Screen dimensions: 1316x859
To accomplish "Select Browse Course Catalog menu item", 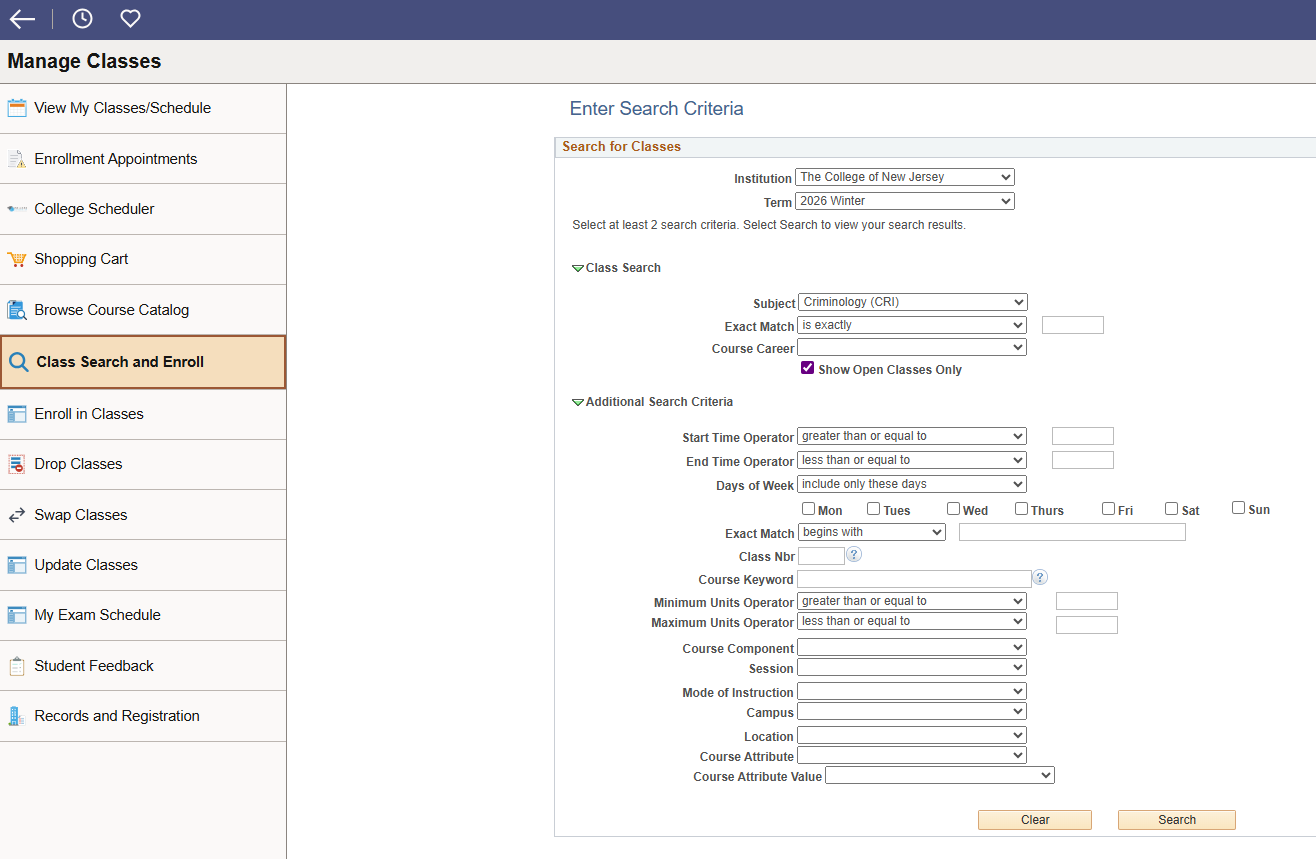I will 111,310.
